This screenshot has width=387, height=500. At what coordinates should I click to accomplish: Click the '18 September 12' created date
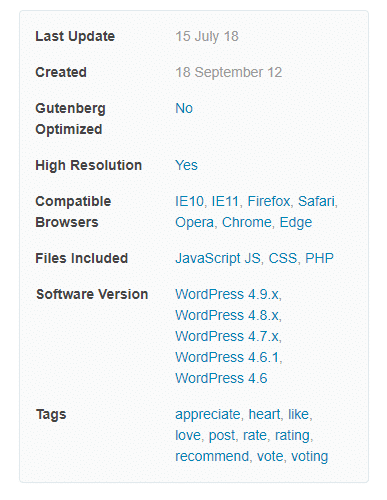pos(229,72)
